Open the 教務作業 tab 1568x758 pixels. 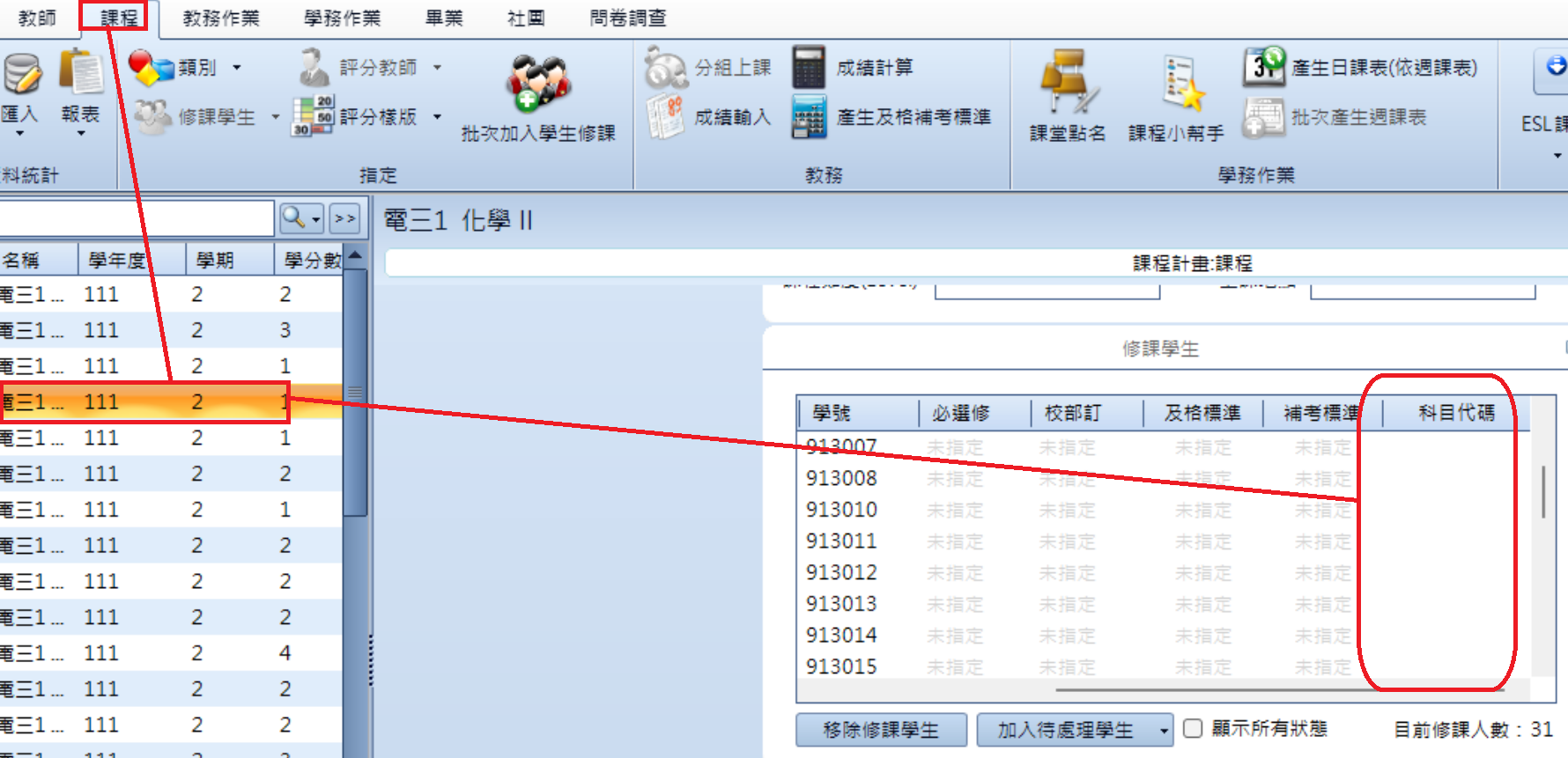click(x=221, y=18)
